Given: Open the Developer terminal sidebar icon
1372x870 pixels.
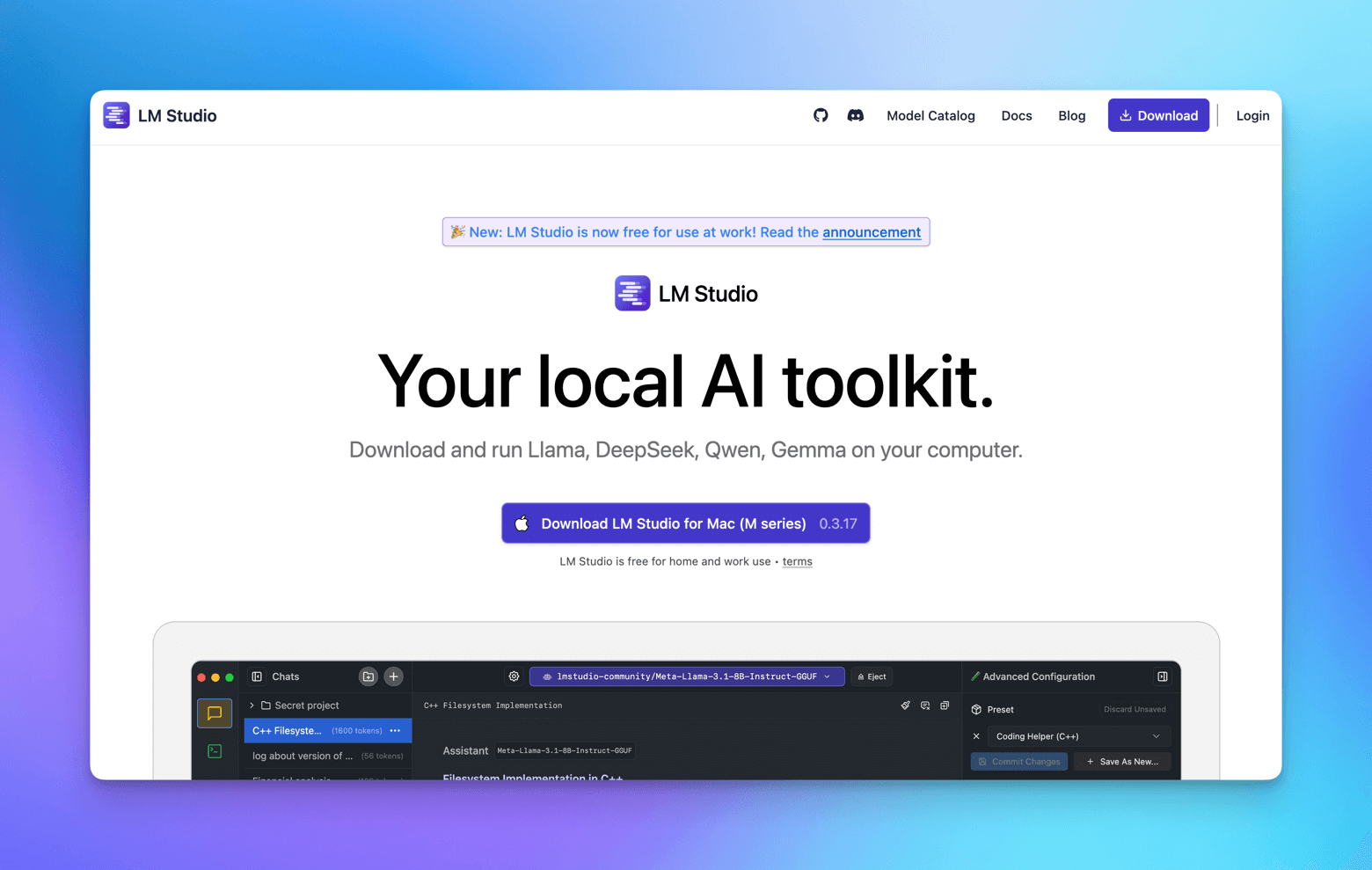Looking at the screenshot, I should pos(215,751).
